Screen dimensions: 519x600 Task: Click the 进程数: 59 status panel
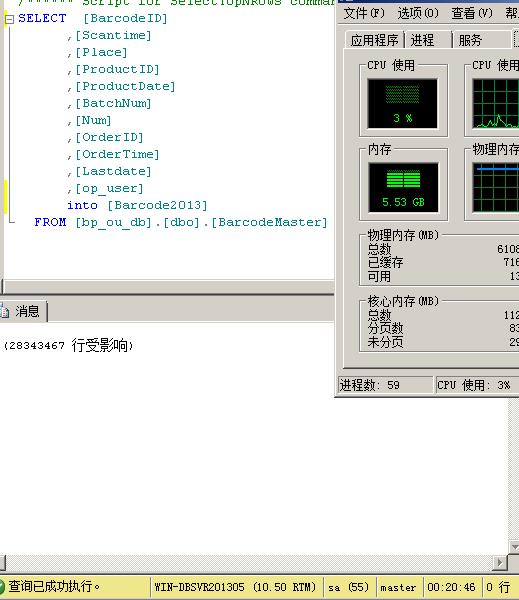point(385,385)
